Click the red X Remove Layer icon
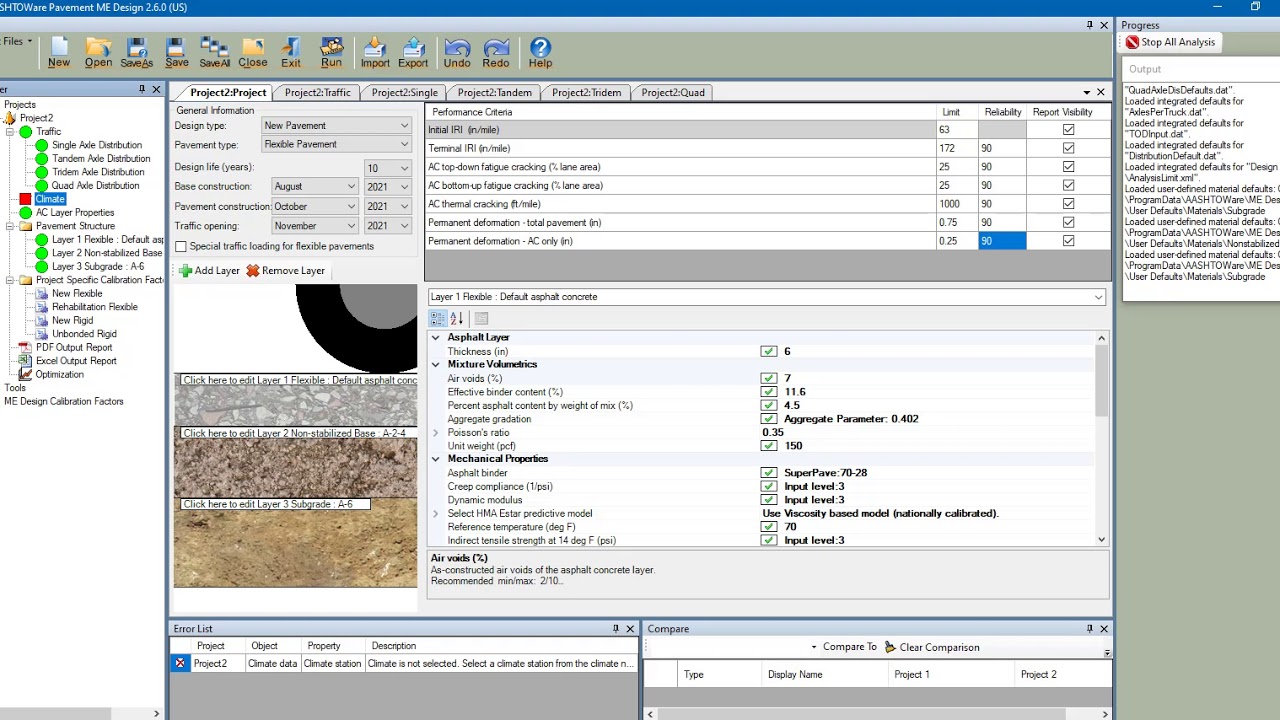The image size is (1280, 720). point(253,271)
